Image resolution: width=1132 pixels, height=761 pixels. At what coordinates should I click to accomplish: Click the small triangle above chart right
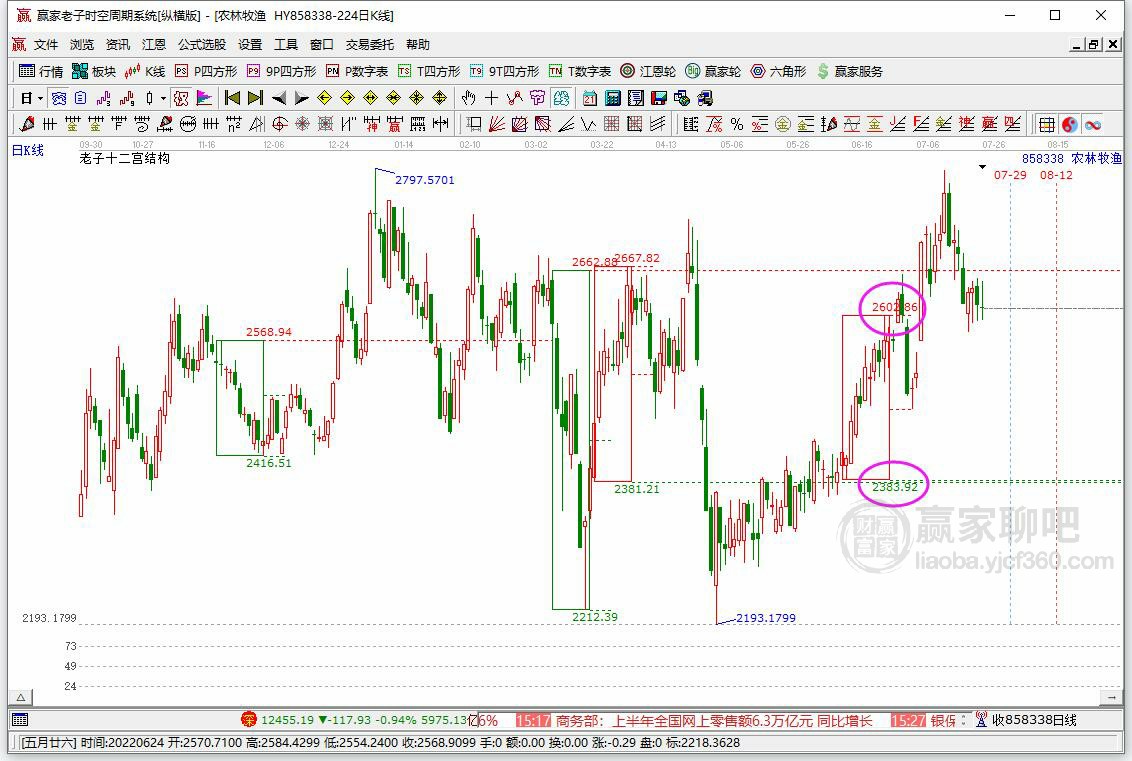pyautogui.click(x=982, y=168)
